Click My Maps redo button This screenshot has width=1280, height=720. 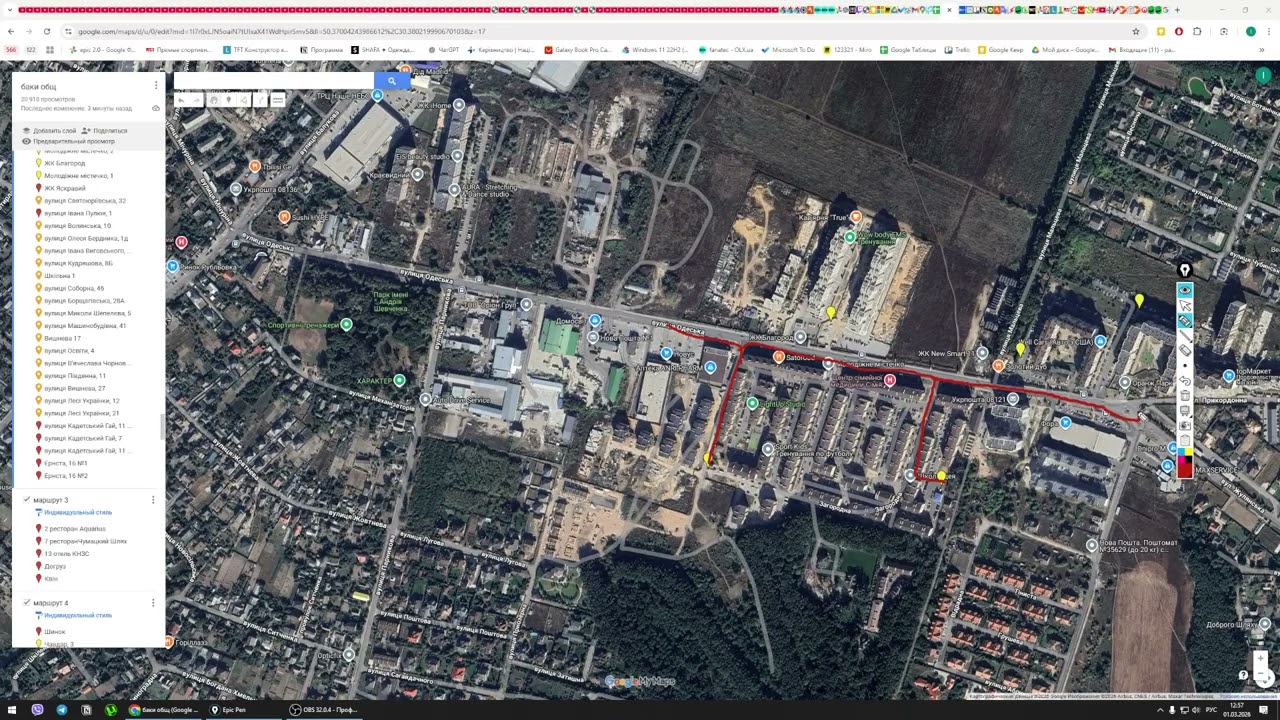pos(197,100)
